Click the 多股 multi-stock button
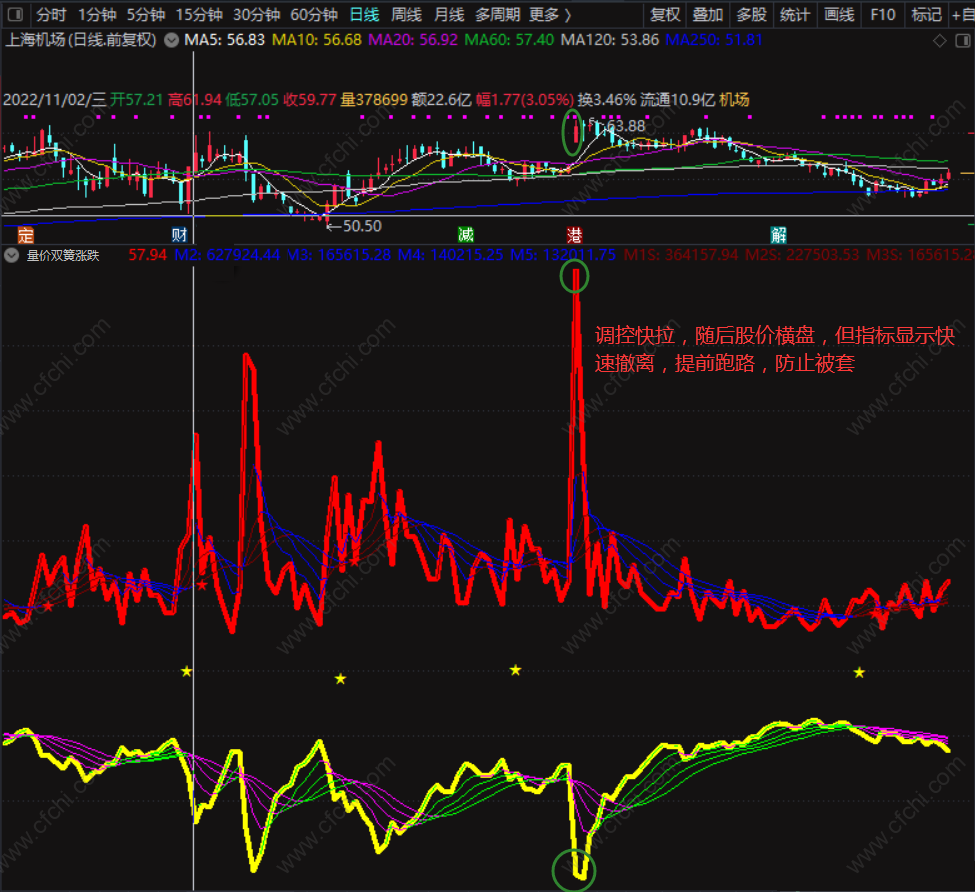This screenshot has width=975, height=892. click(x=751, y=14)
